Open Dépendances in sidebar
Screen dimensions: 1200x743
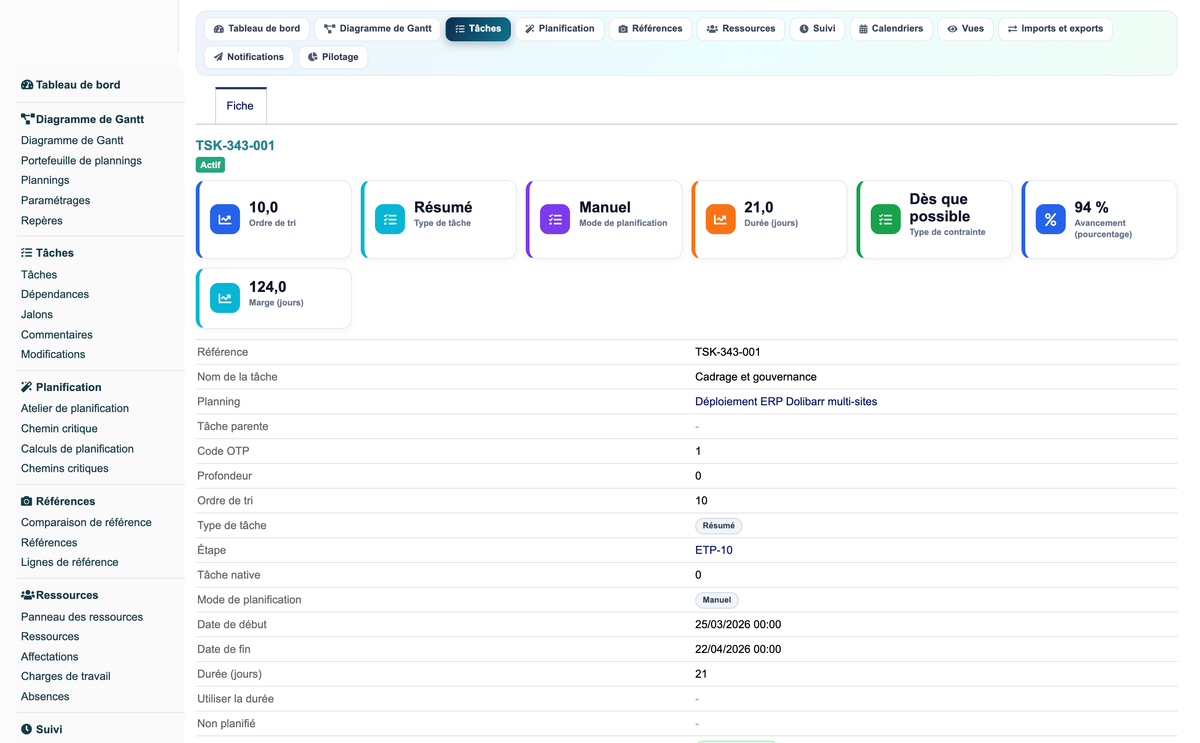(x=55, y=295)
